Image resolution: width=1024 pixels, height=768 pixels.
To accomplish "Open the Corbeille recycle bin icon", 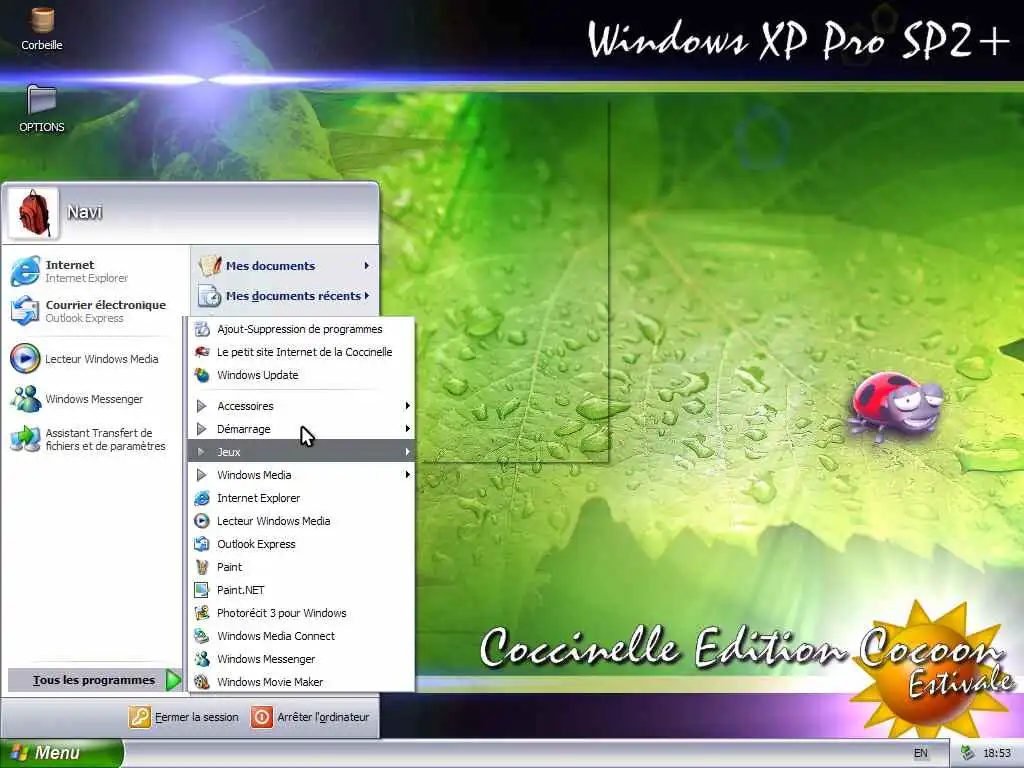I will [42, 21].
